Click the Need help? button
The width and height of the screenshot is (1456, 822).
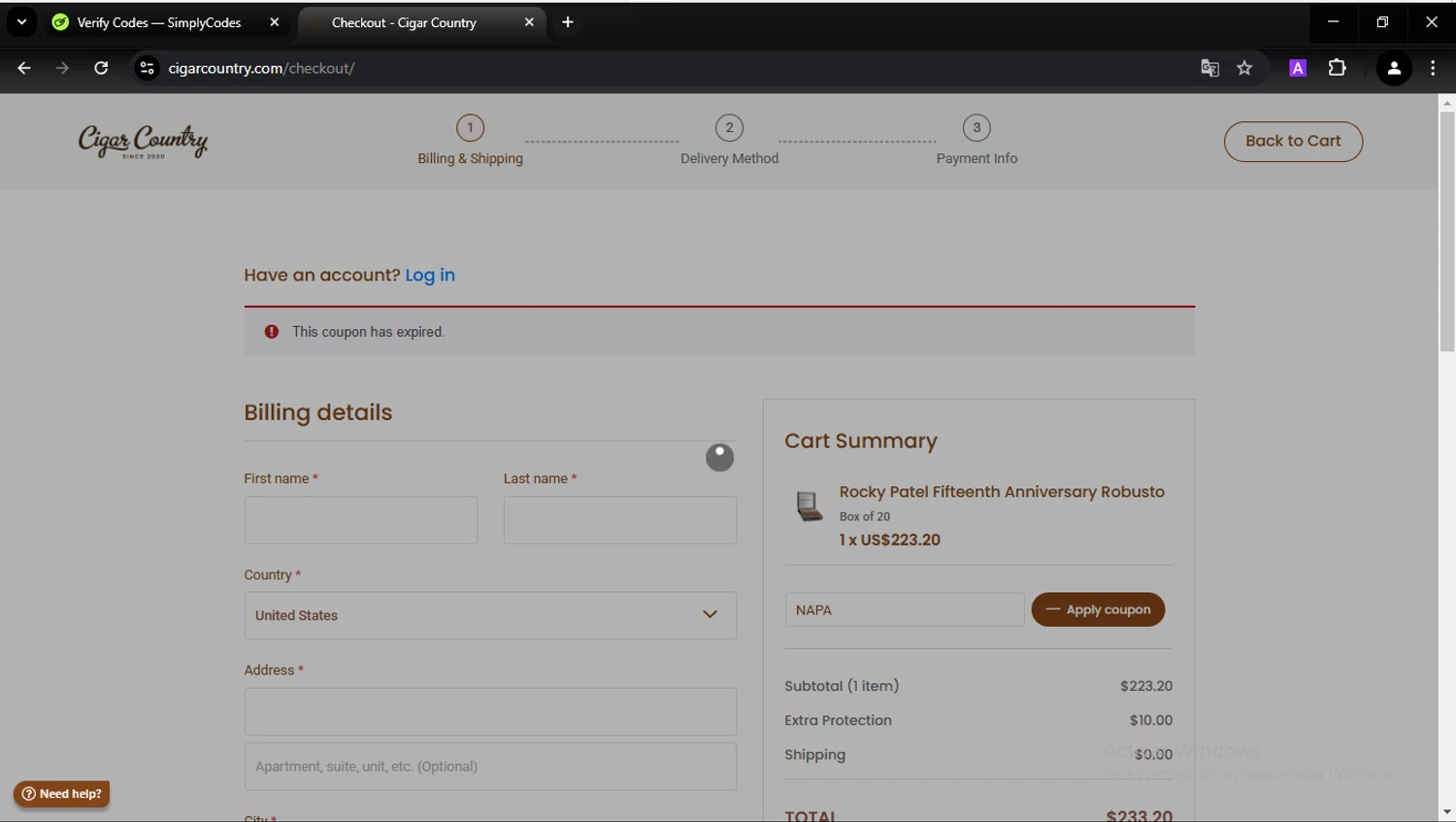[x=62, y=794]
